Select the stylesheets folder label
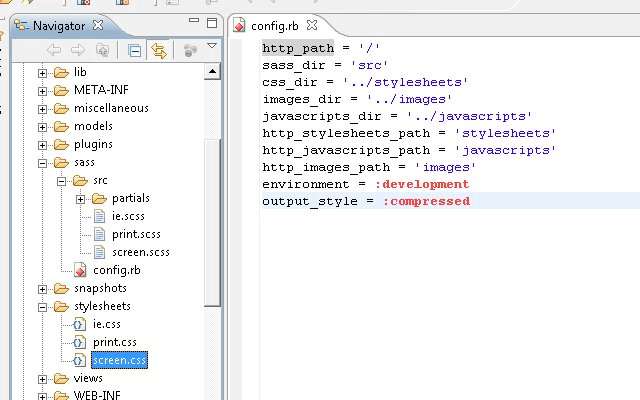 point(102,307)
